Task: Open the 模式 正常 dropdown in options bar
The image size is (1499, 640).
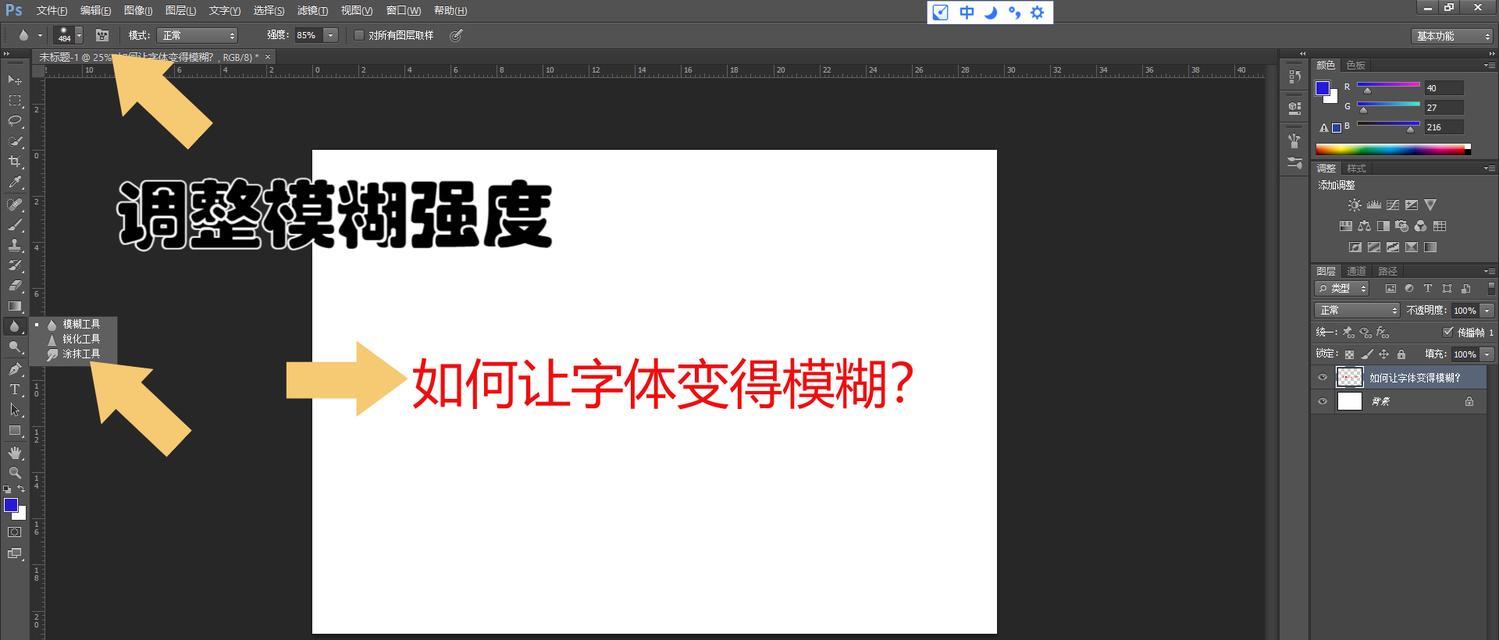Action: [x=196, y=35]
